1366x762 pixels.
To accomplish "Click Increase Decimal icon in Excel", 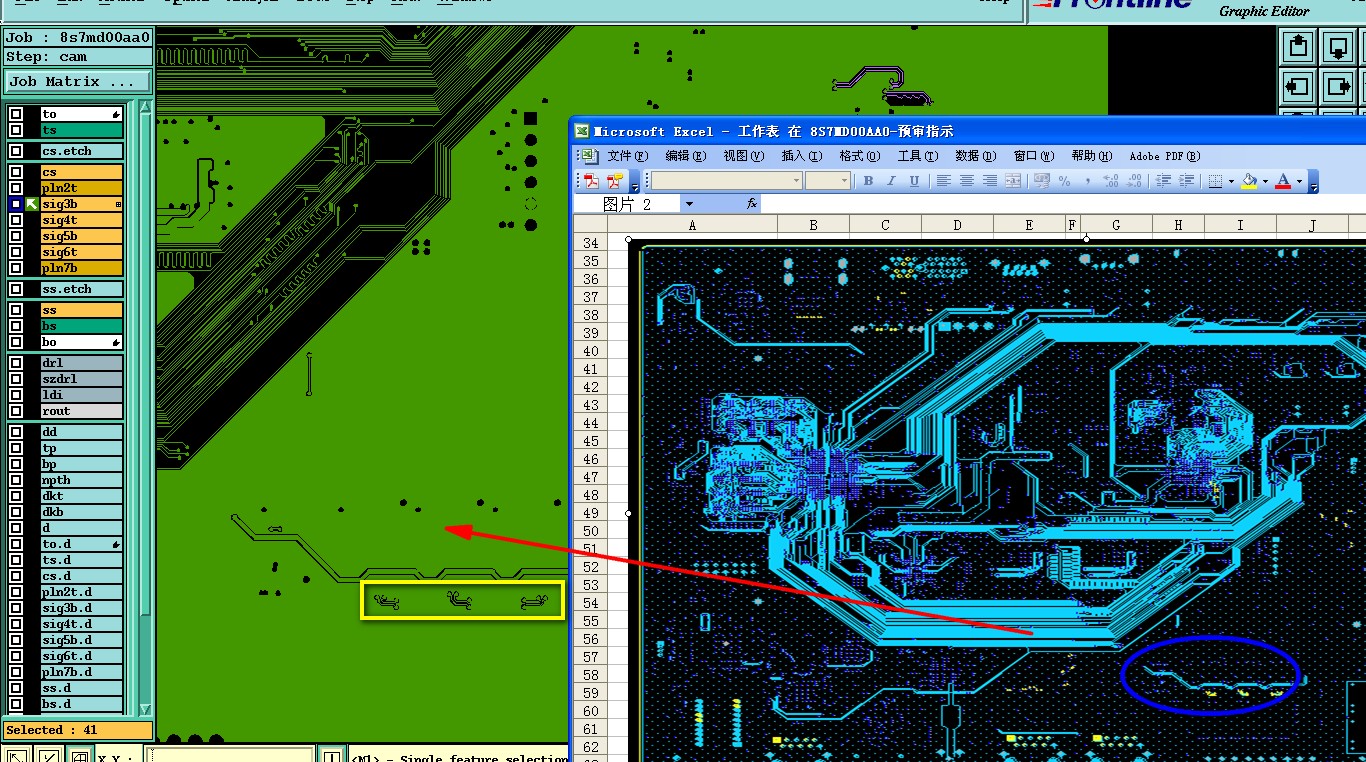I will pyautogui.click(x=1111, y=181).
